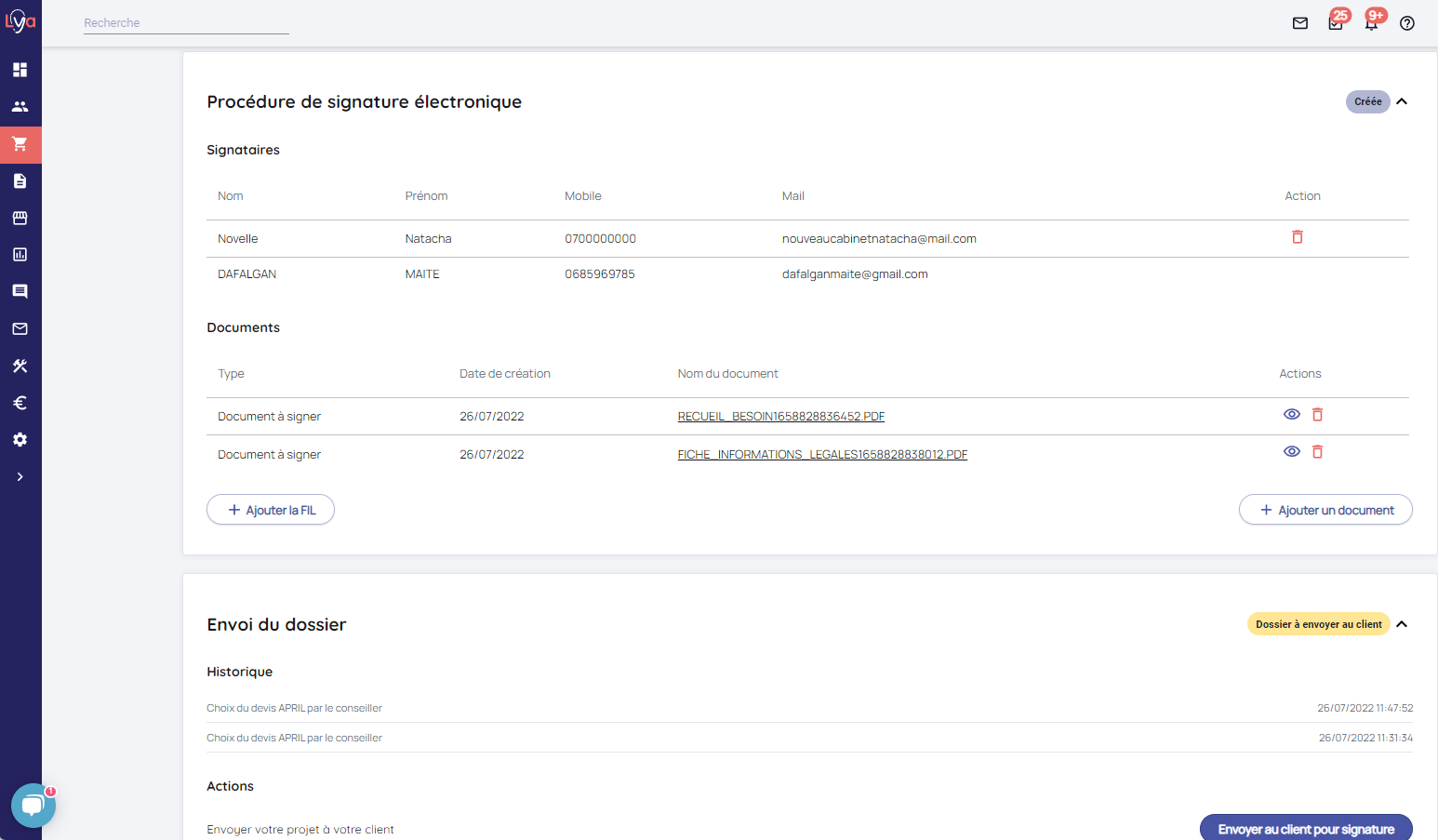1438x840 pixels.
Task: Collapse the Envoi du dossier section
Action: point(1402,624)
